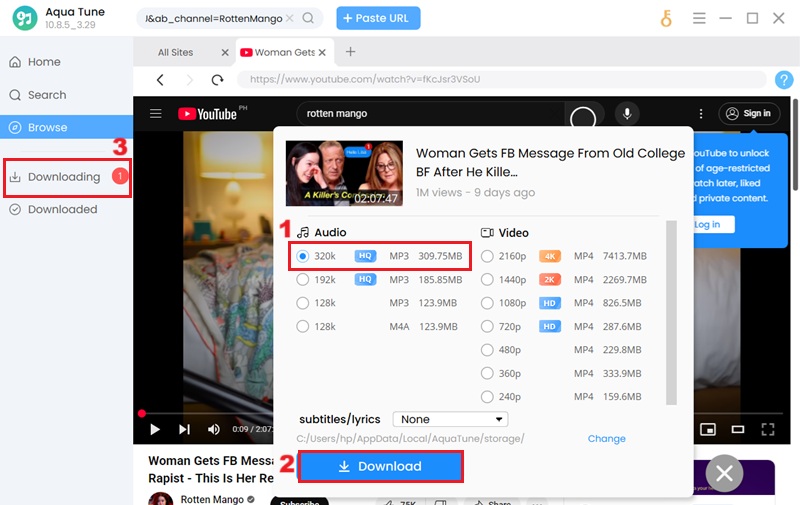800x505 pixels.
Task: Reload the page with refresh icon
Action: click(x=217, y=80)
